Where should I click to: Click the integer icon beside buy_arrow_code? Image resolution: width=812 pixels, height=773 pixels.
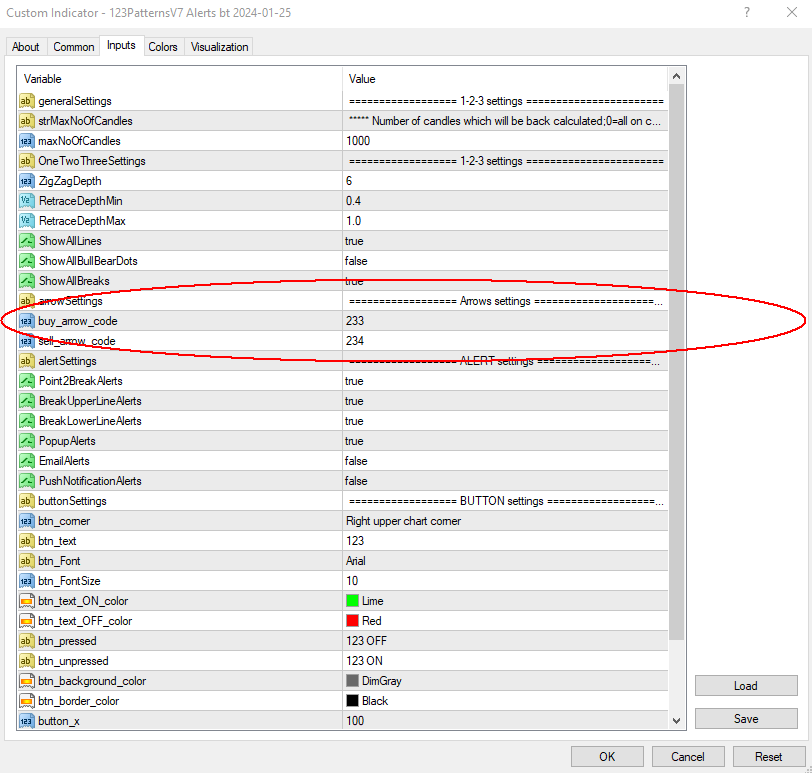coord(26,321)
